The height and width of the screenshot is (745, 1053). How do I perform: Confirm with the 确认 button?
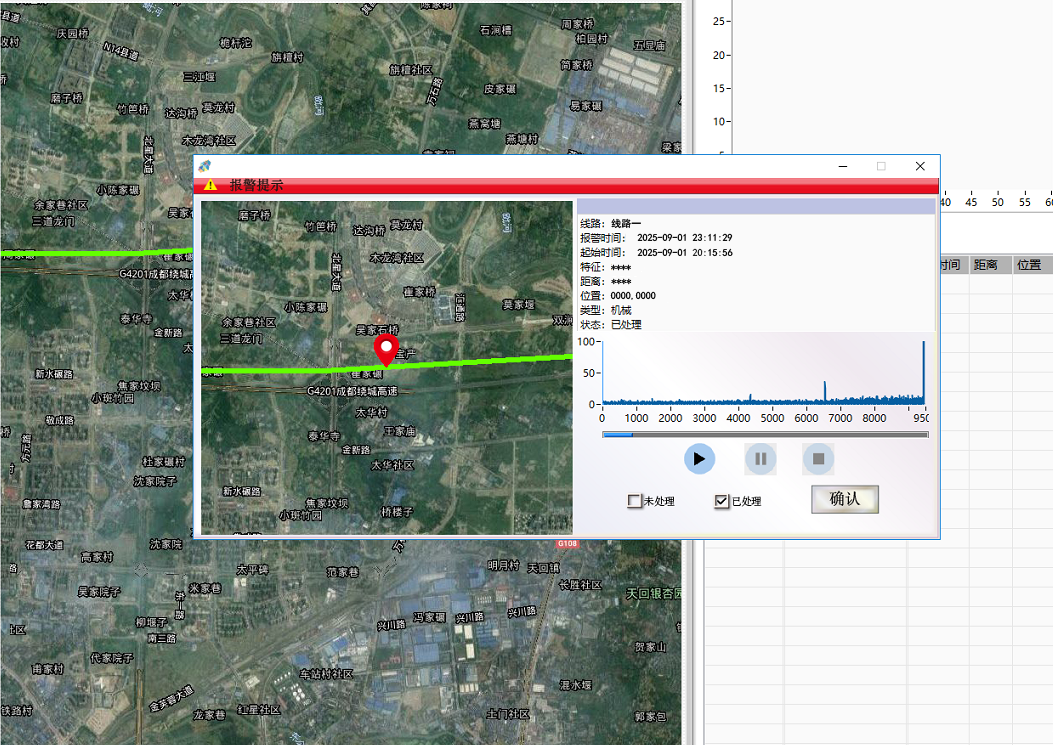click(x=844, y=499)
